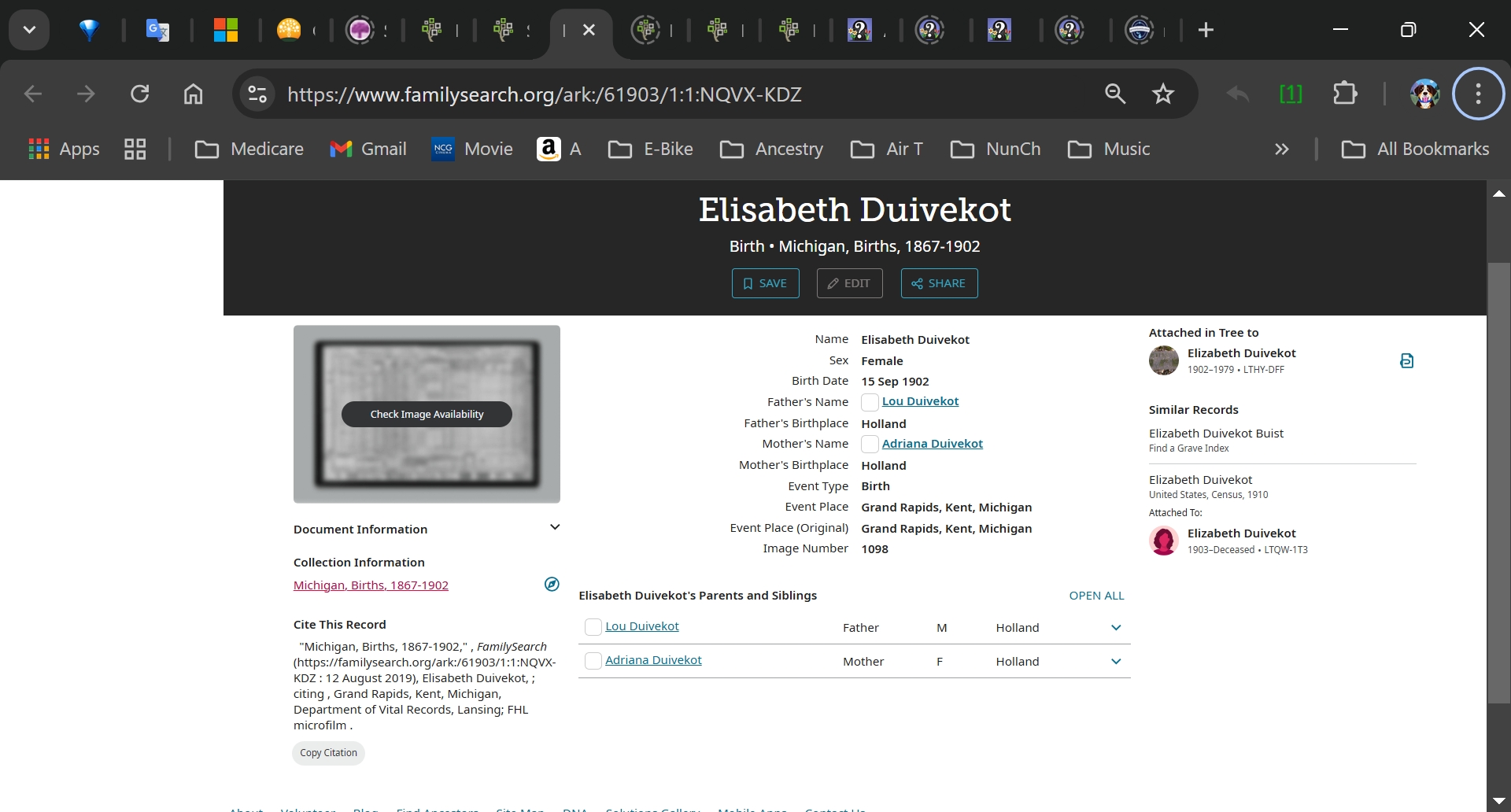Open the Gmail bookmark
1511x812 pixels.
click(367, 149)
